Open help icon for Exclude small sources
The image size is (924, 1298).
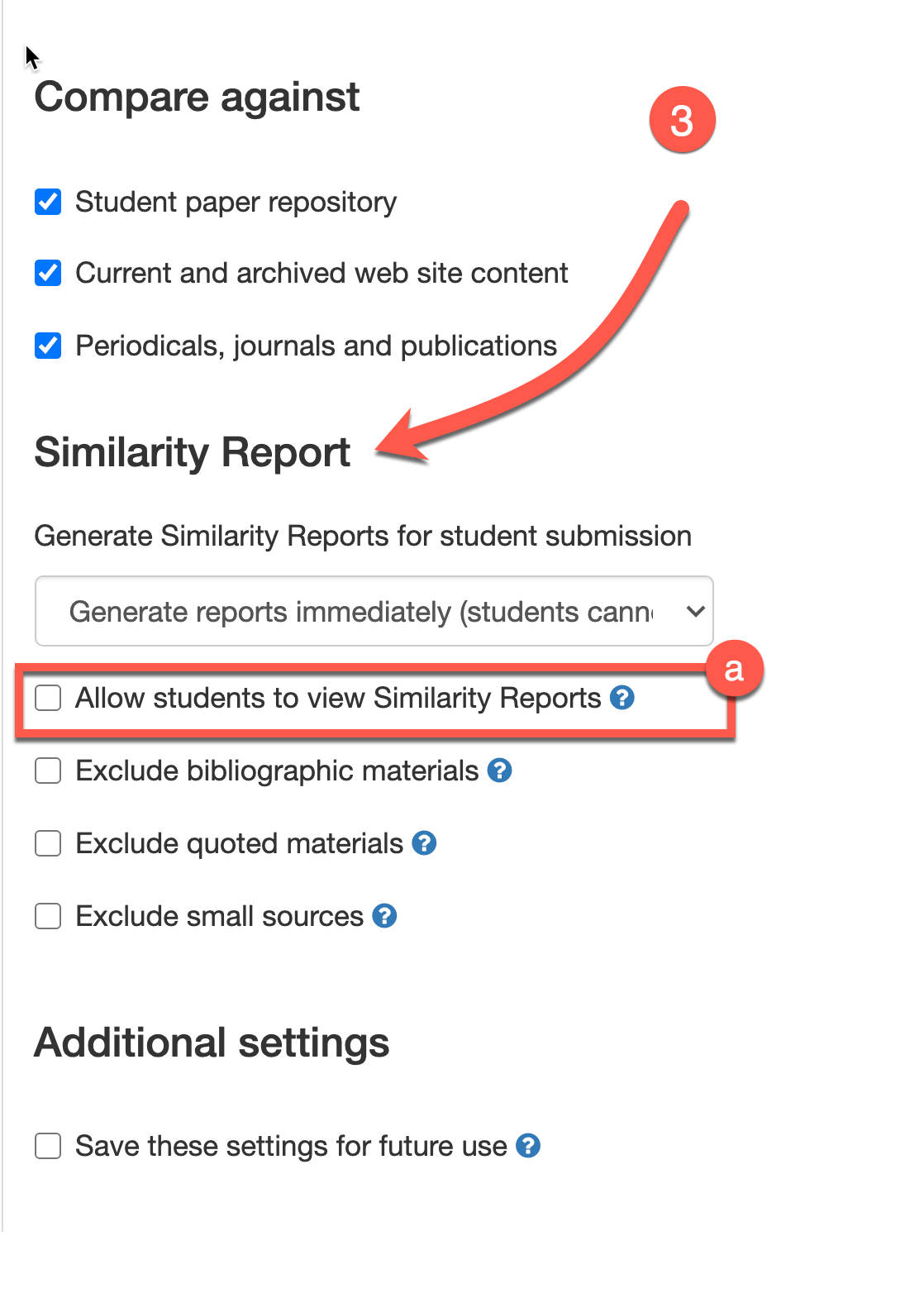point(384,917)
